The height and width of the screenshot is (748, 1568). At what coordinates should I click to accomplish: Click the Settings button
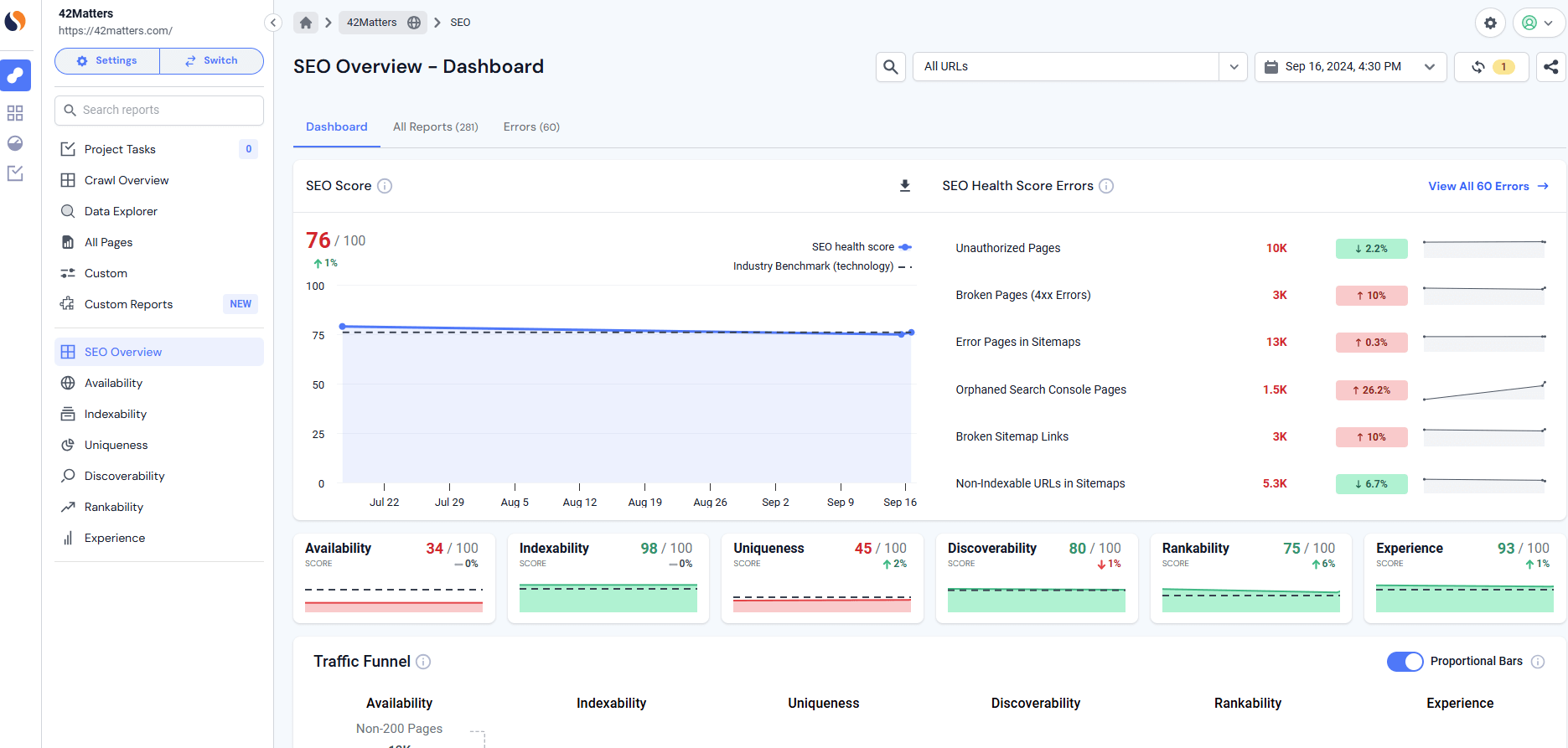pyautogui.click(x=107, y=61)
